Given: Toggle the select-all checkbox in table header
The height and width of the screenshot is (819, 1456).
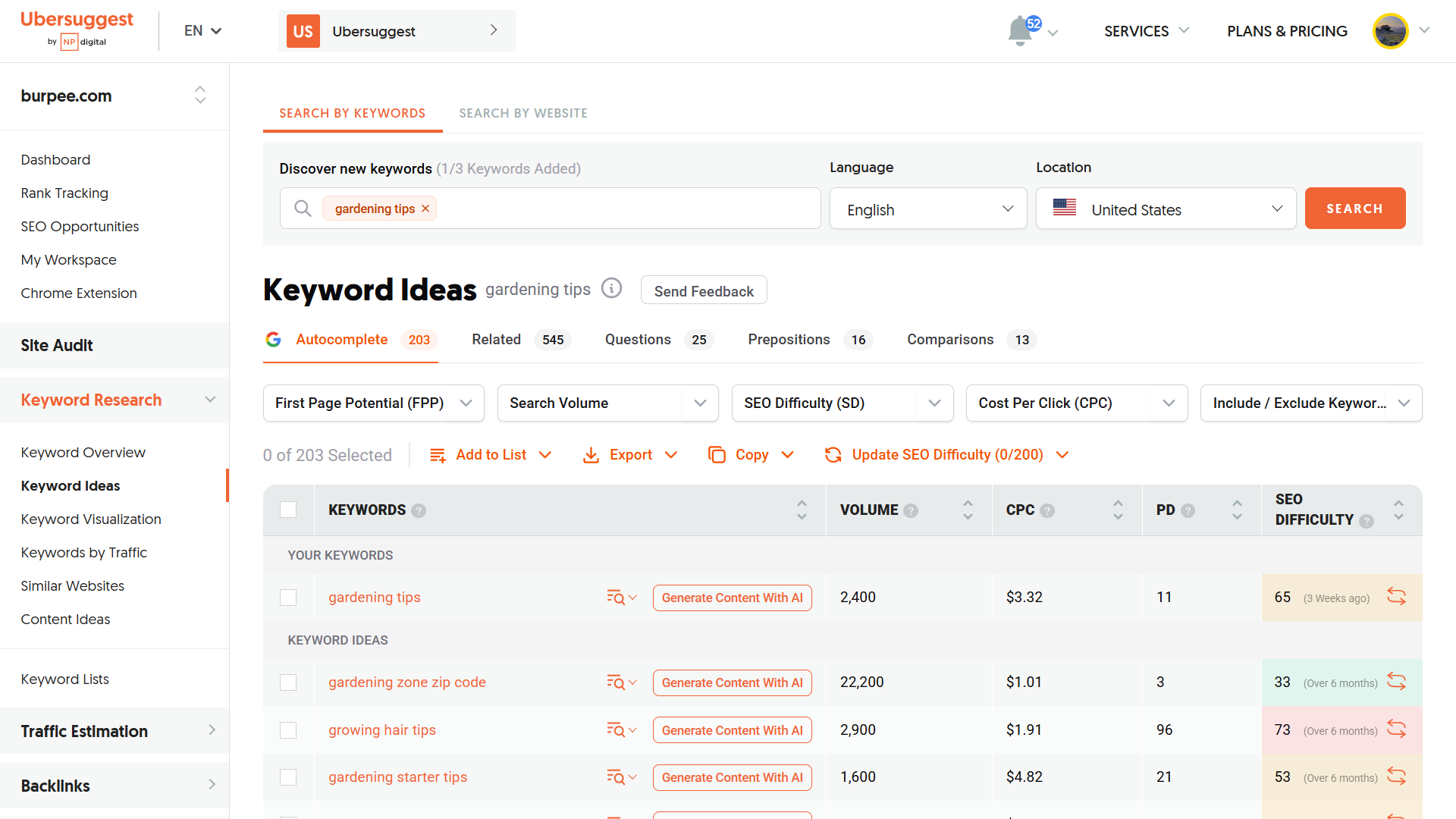Looking at the screenshot, I should (x=288, y=510).
